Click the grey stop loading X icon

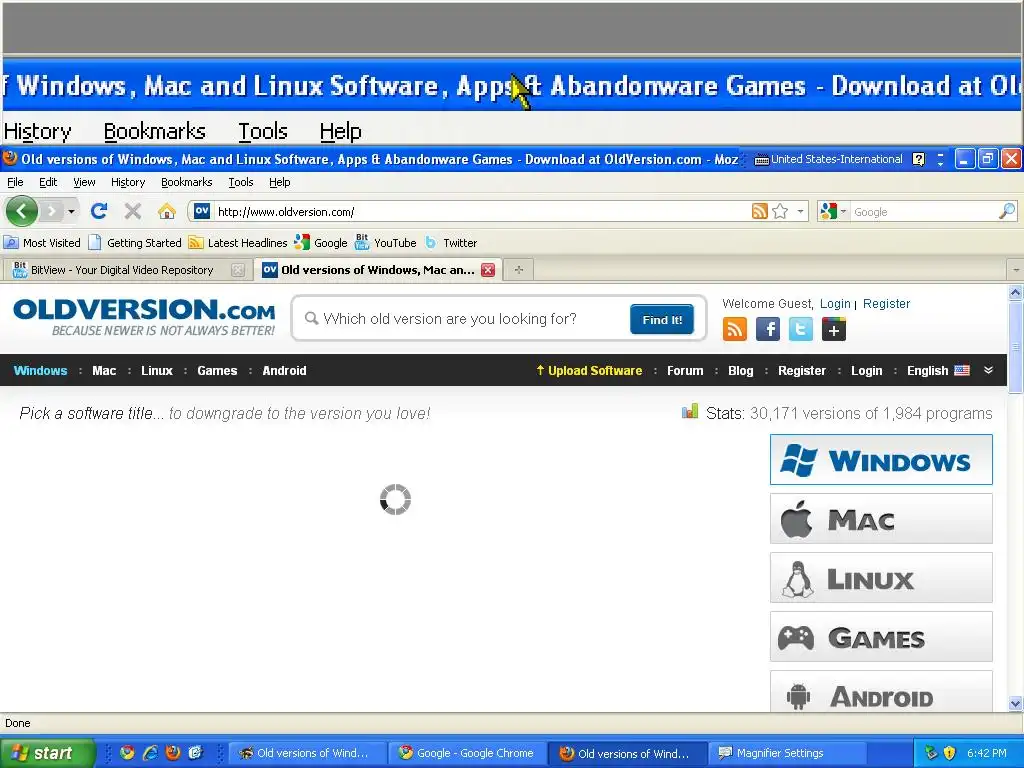133,211
